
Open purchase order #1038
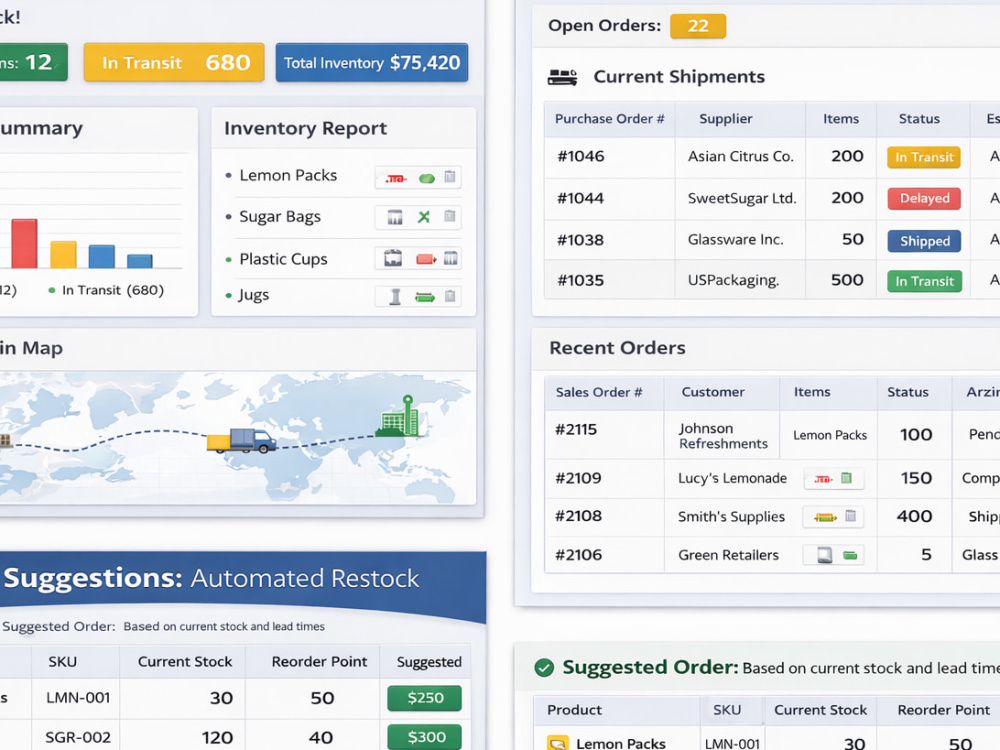(580, 240)
